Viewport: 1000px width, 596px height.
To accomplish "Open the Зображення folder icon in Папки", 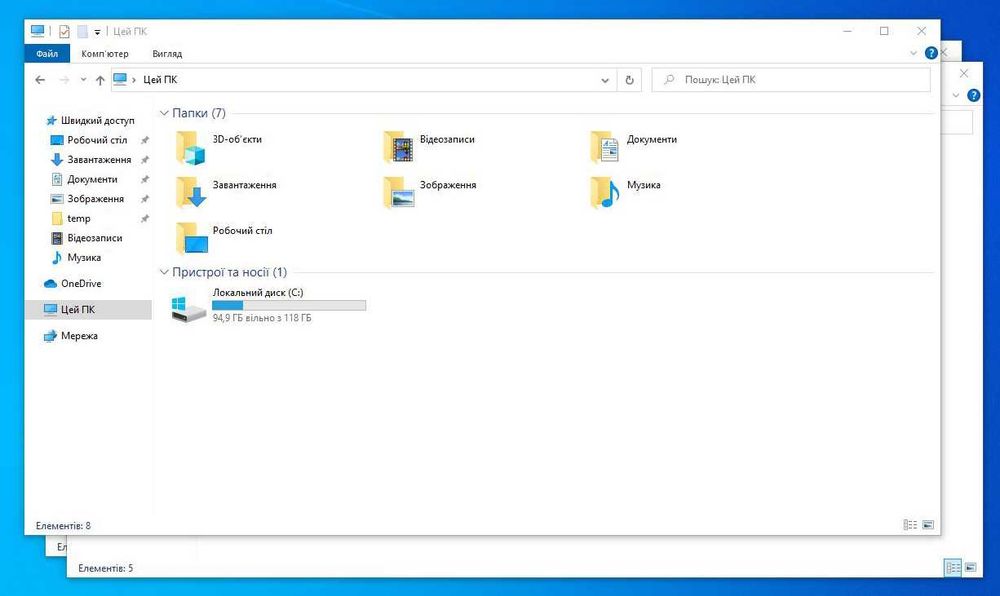I will click(x=398, y=193).
